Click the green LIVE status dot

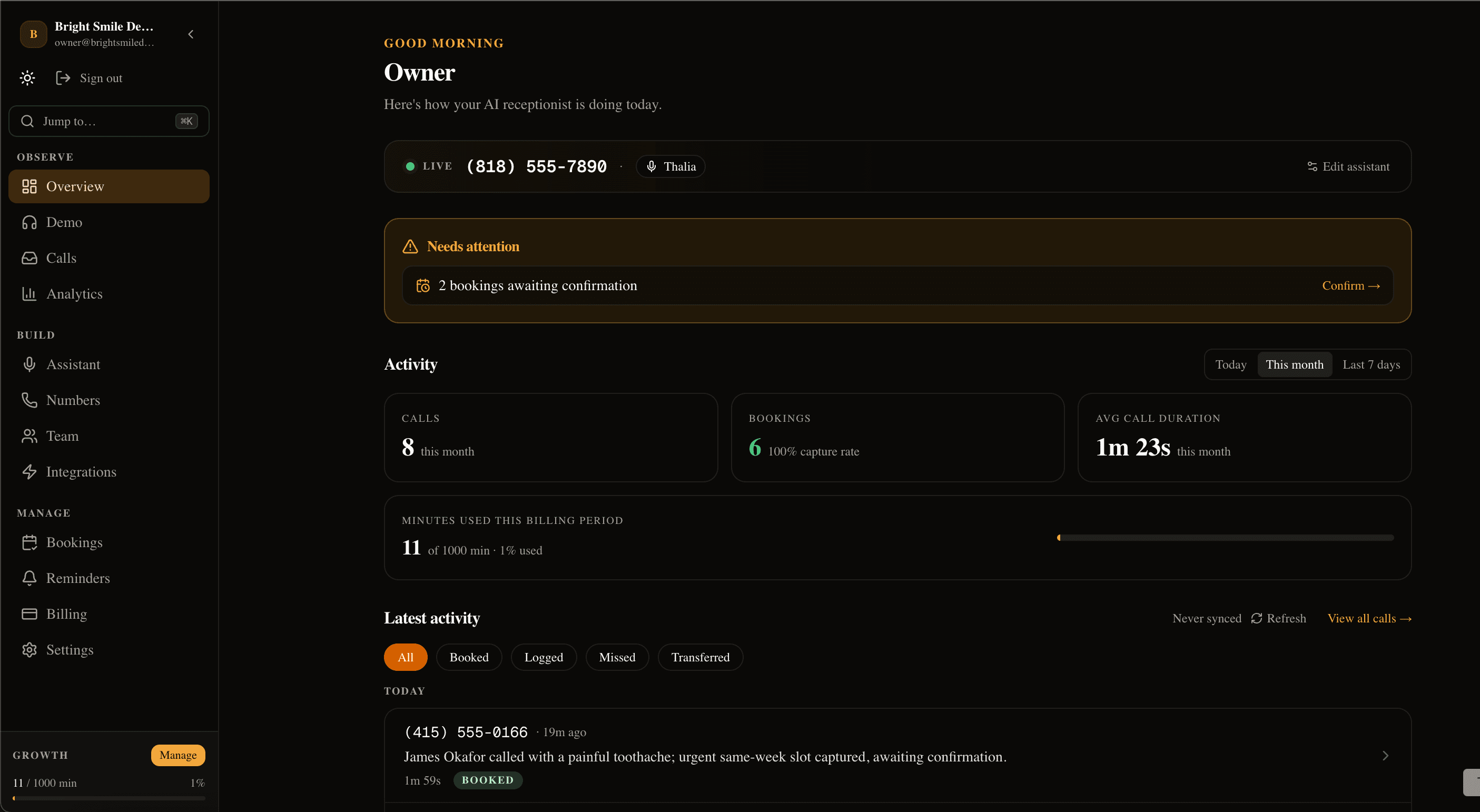coord(410,166)
